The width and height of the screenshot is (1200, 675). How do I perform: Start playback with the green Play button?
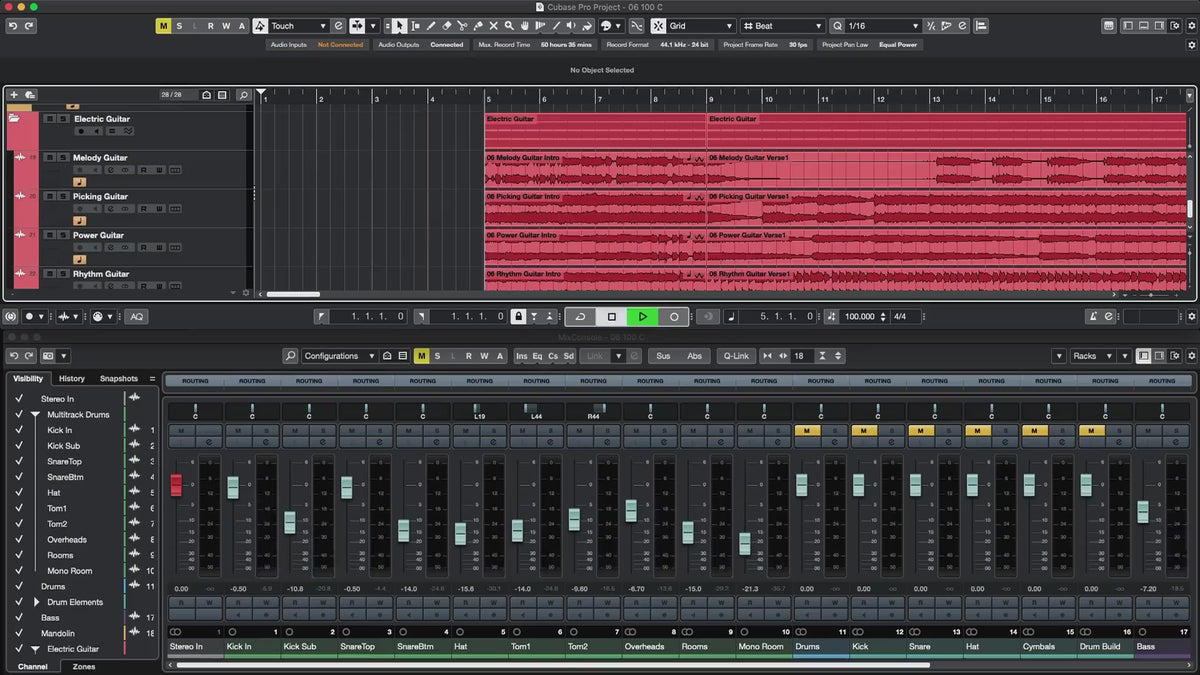click(x=642, y=317)
